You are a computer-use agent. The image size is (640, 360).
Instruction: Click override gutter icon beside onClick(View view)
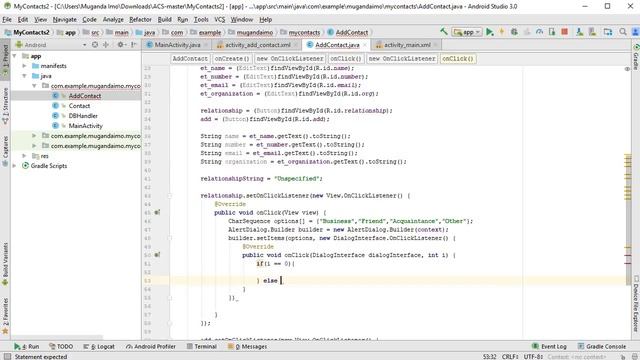point(157,212)
